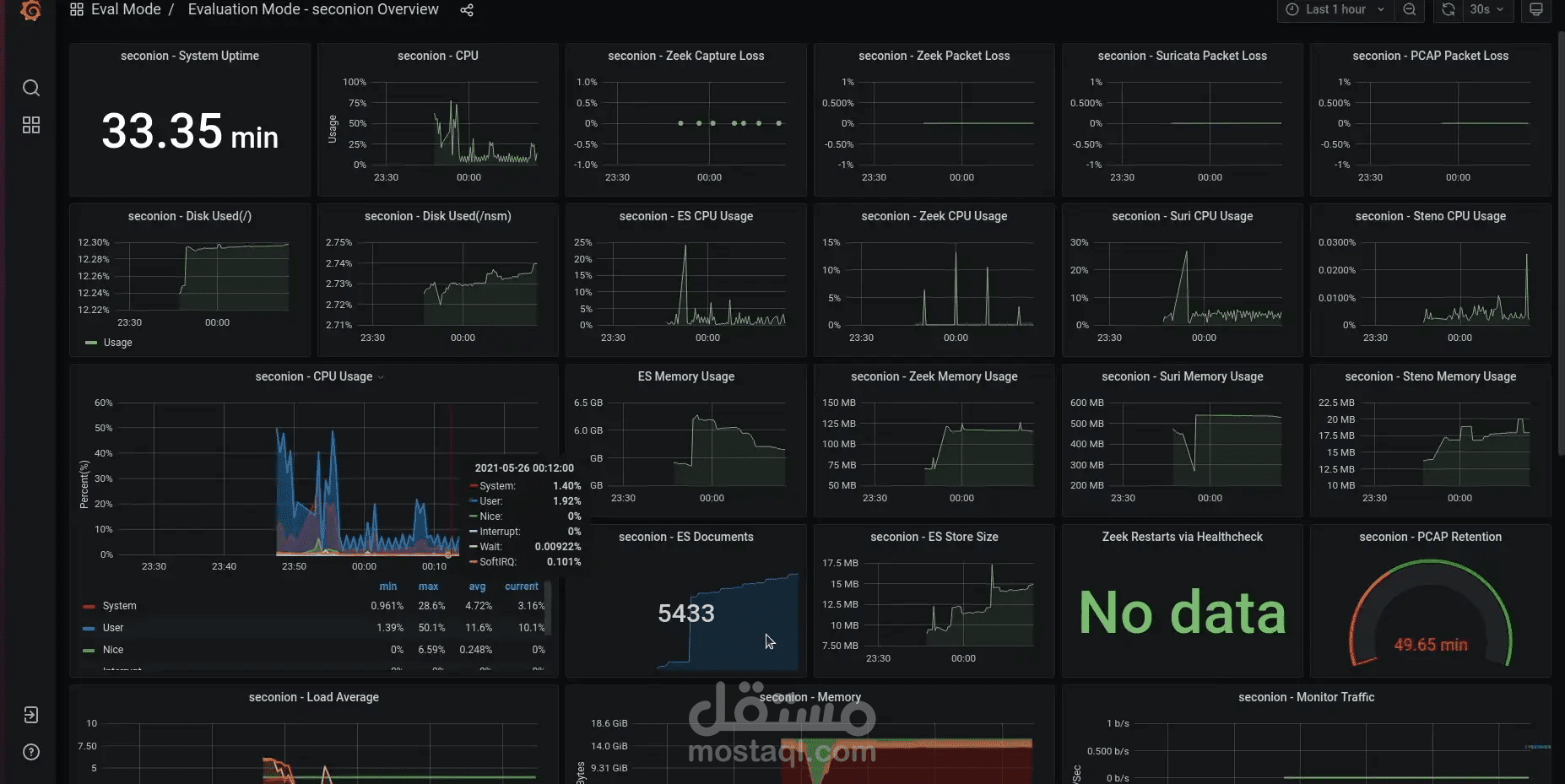Click the User swatch in CPU Usage legend

(x=89, y=629)
